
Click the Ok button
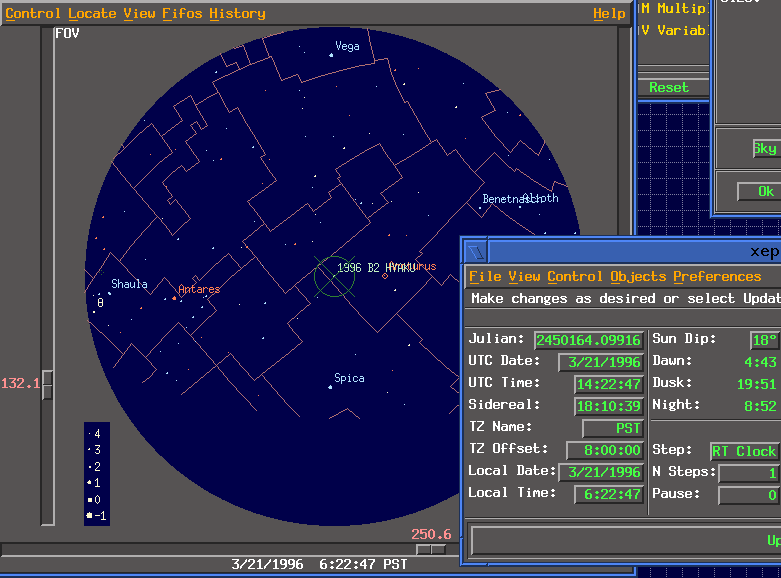[x=759, y=192]
